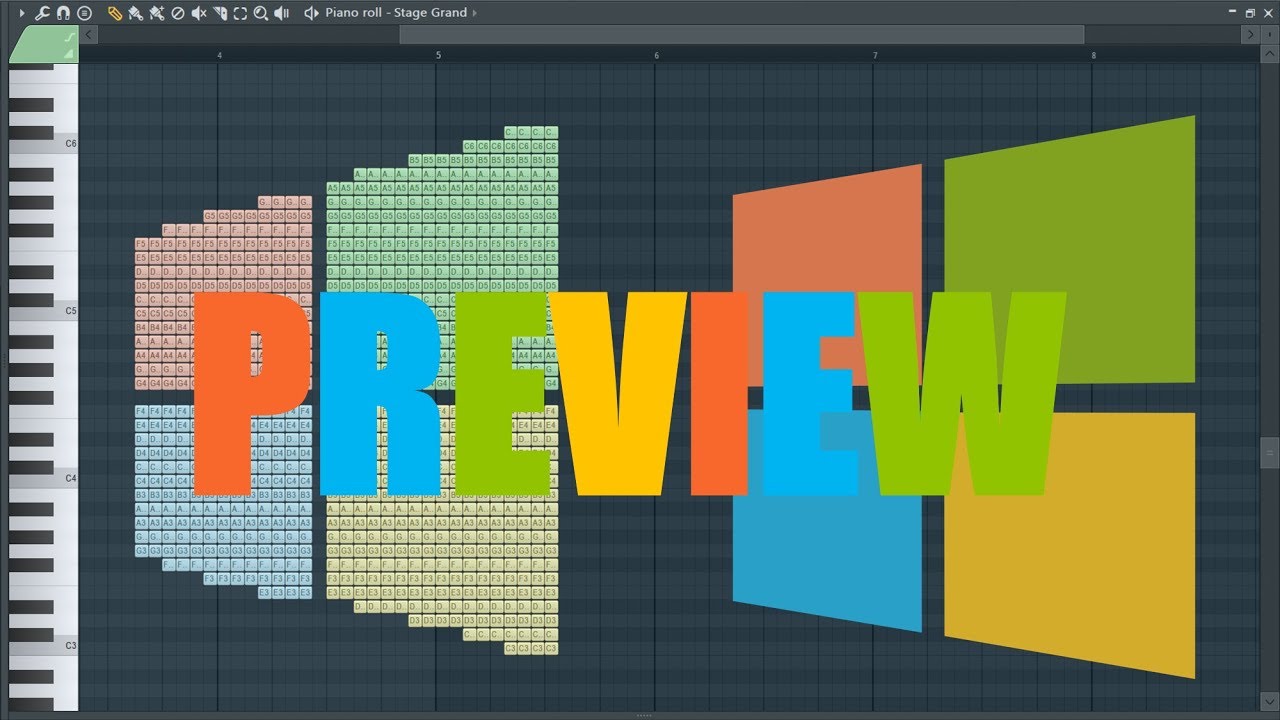Open the target channel arrow after Stage Grand
1280x720 pixels.
pos(475,13)
